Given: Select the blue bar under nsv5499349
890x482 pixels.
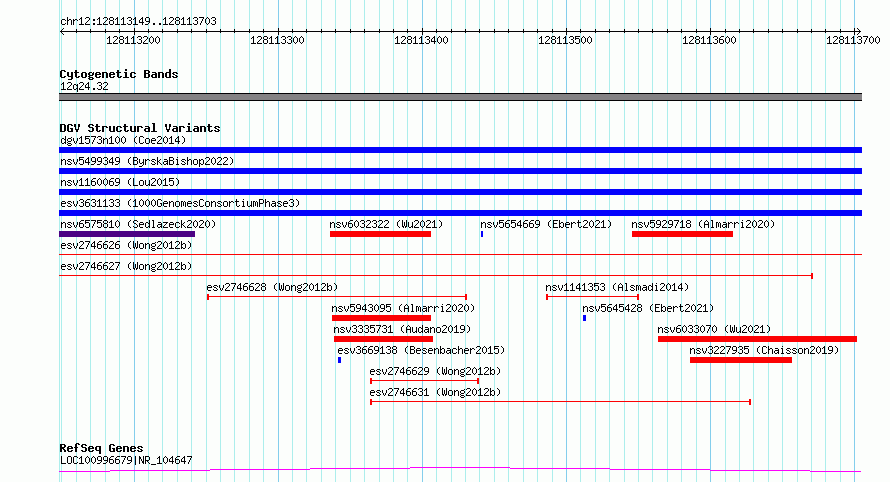Looking at the screenshot, I should click(x=460, y=171).
